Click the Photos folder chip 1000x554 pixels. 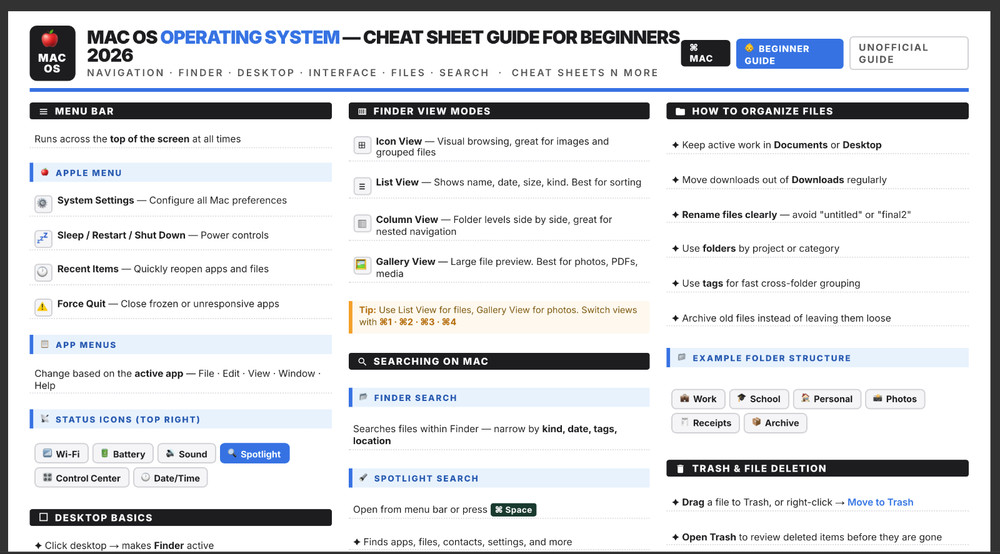pyautogui.click(x=895, y=399)
